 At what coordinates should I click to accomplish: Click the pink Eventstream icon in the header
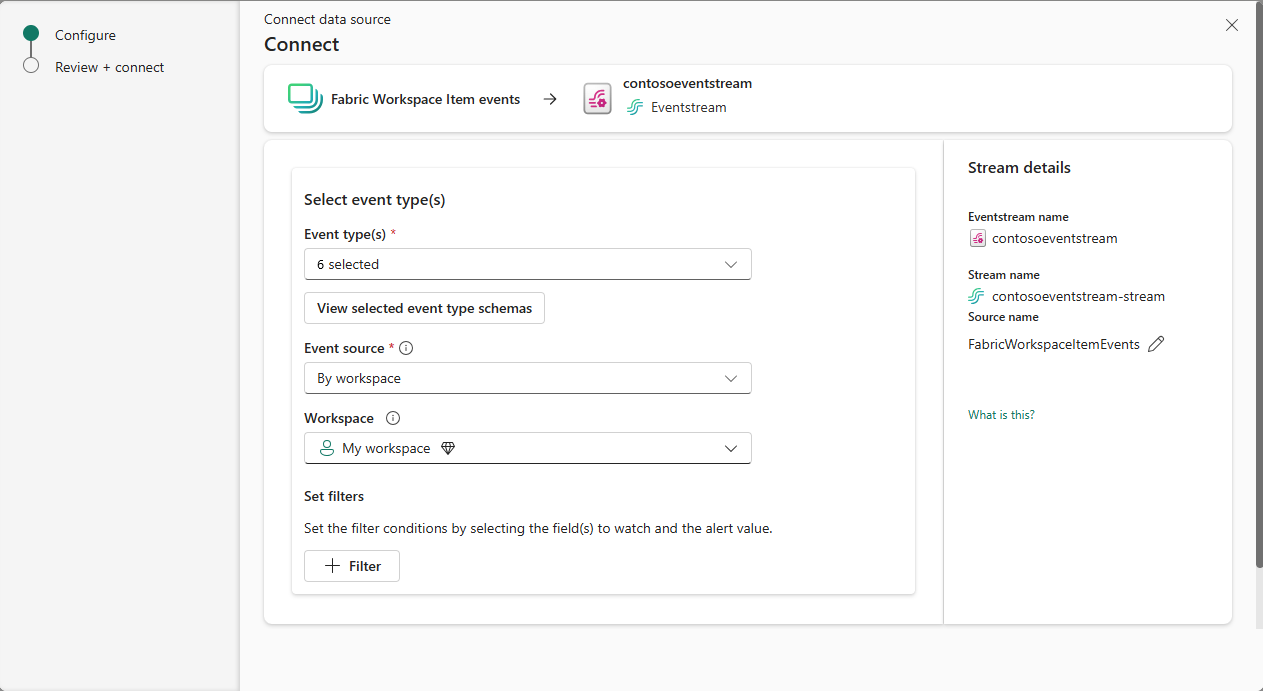click(x=597, y=98)
